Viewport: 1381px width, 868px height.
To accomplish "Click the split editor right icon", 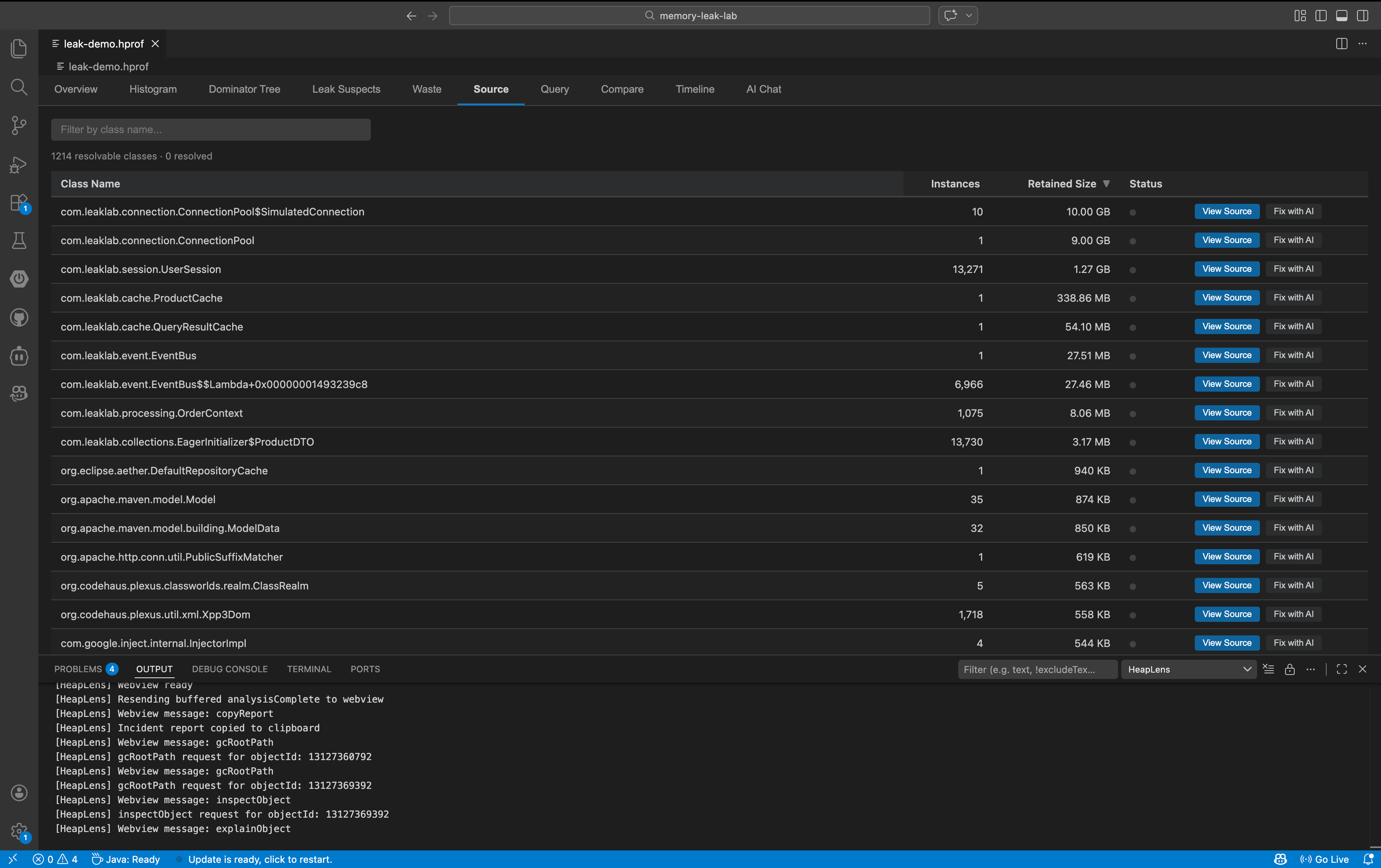I will click(x=1341, y=44).
